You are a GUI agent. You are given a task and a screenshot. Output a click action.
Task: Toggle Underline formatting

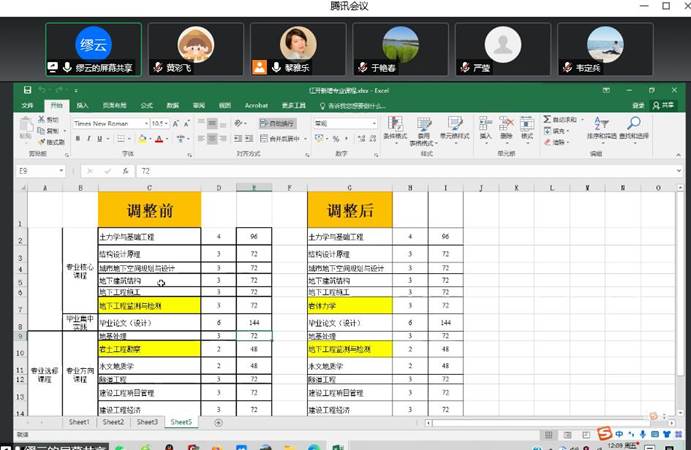click(x=100, y=139)
